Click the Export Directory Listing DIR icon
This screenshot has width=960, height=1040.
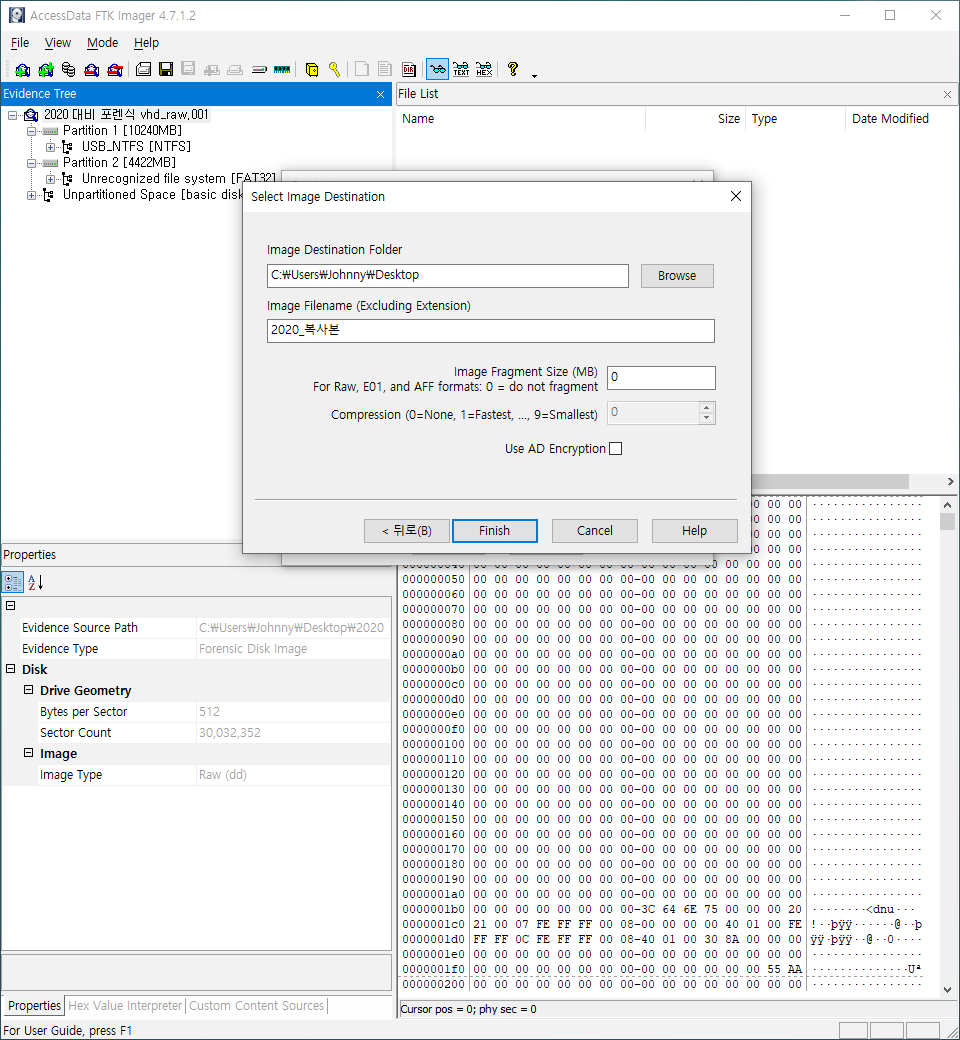pos(409,70)
